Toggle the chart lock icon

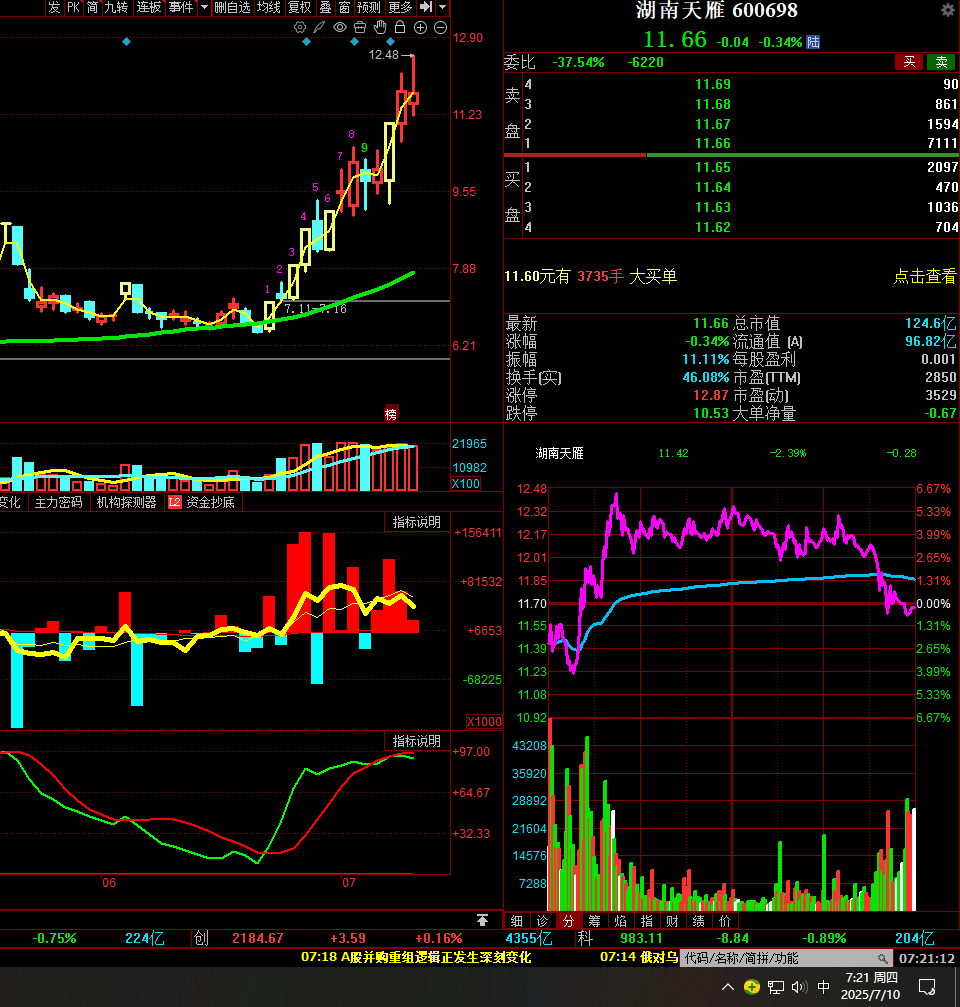400,27
